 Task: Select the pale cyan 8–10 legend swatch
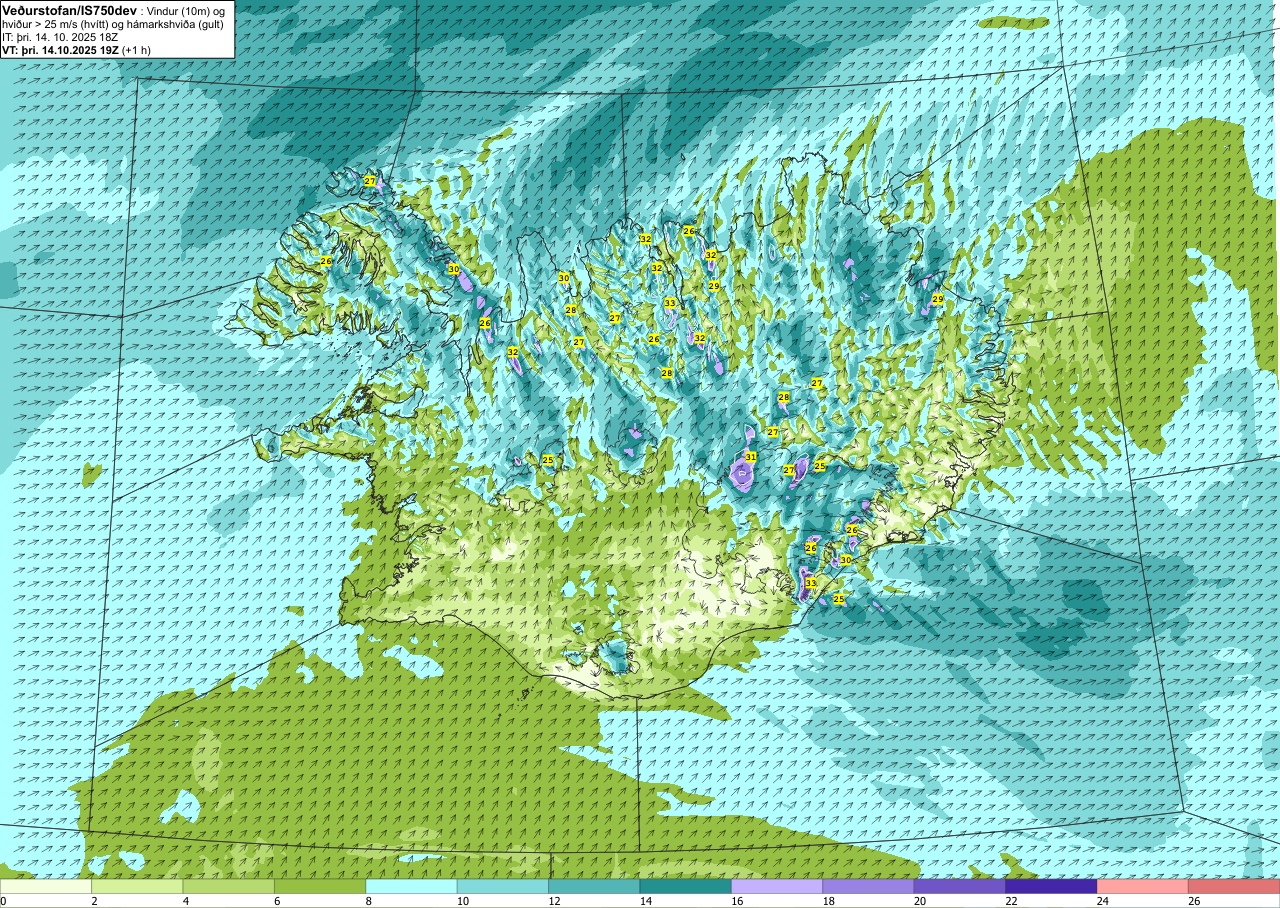[x=411, y=886]
